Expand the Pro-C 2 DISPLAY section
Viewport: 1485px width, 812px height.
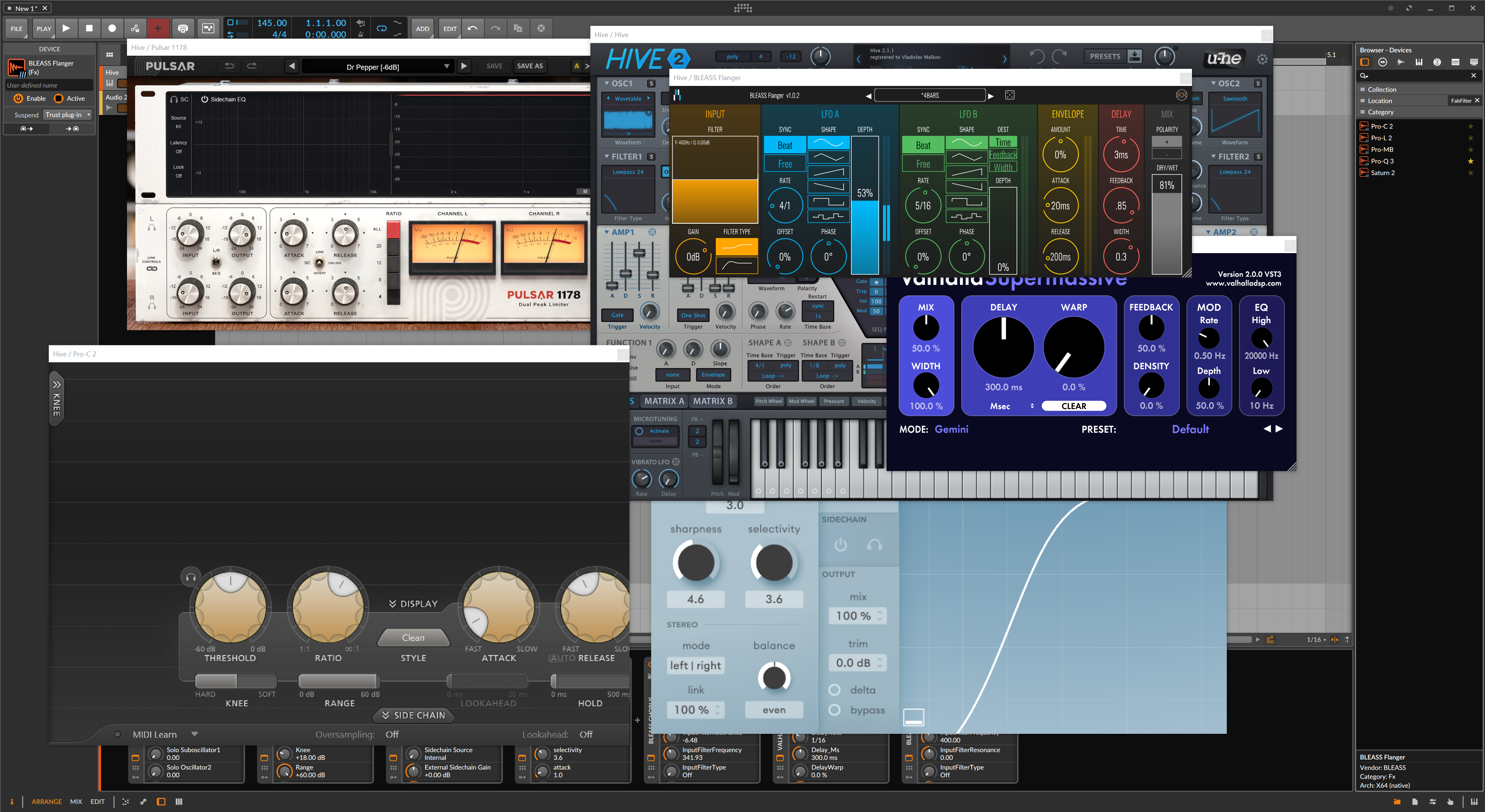pyautogui.click(x=413, y=603)
